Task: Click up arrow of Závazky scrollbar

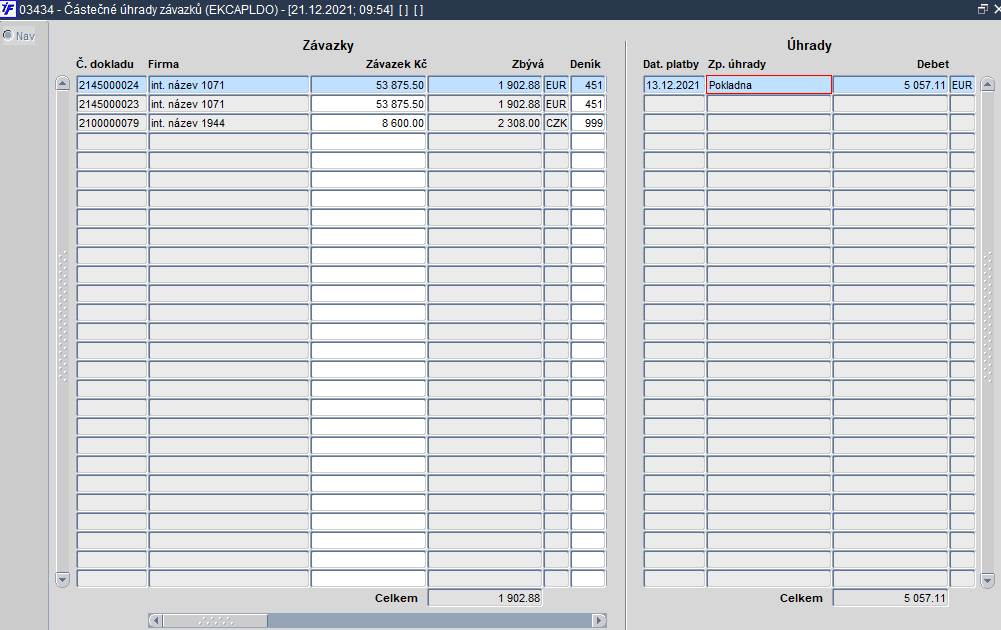Action: point(63,84)
